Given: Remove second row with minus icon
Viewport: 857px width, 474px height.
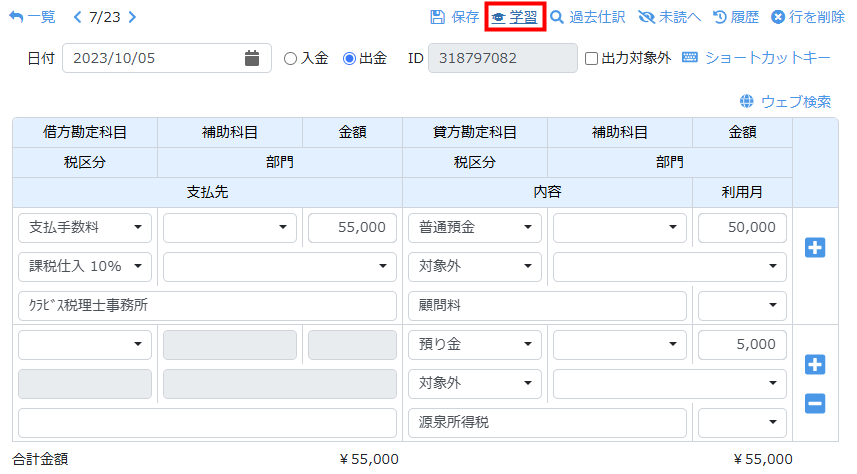Looking at the screenshot, I should pyautogui.click(x=815, y=403).
